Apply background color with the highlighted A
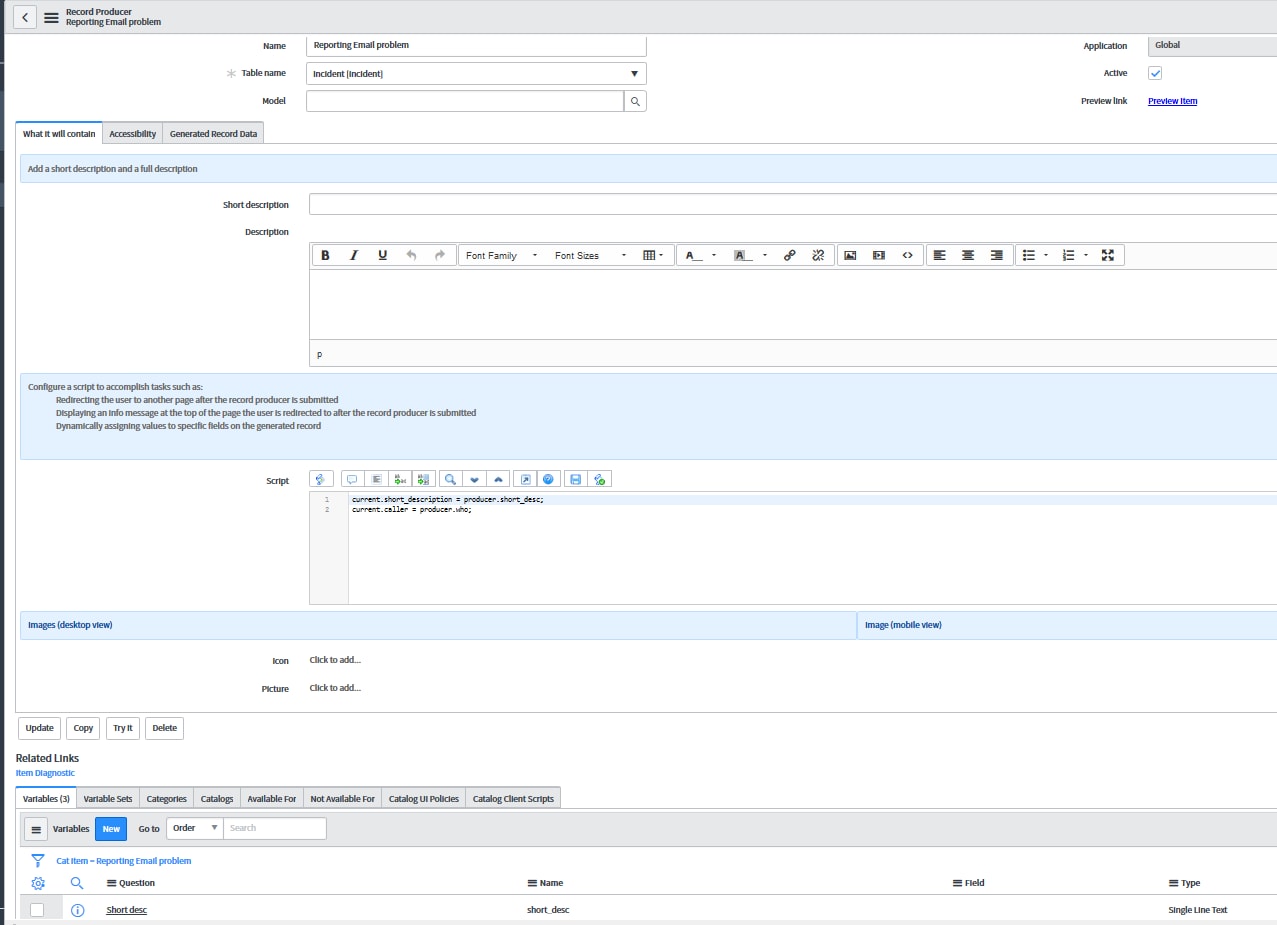The height and width of the screenshot is (925, 1277). (744, 256)
